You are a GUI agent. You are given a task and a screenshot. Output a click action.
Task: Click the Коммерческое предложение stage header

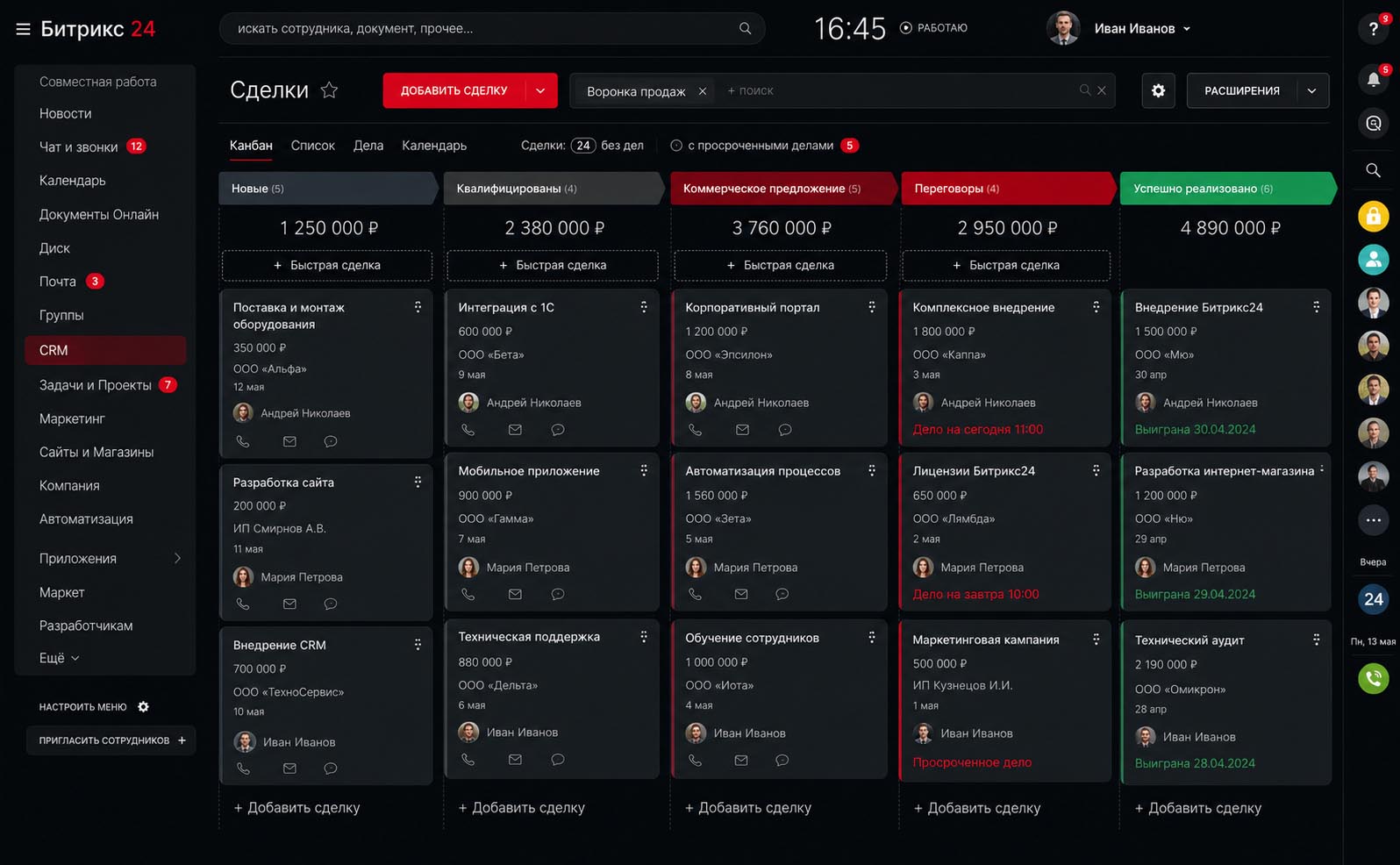[x=784, y=189]
